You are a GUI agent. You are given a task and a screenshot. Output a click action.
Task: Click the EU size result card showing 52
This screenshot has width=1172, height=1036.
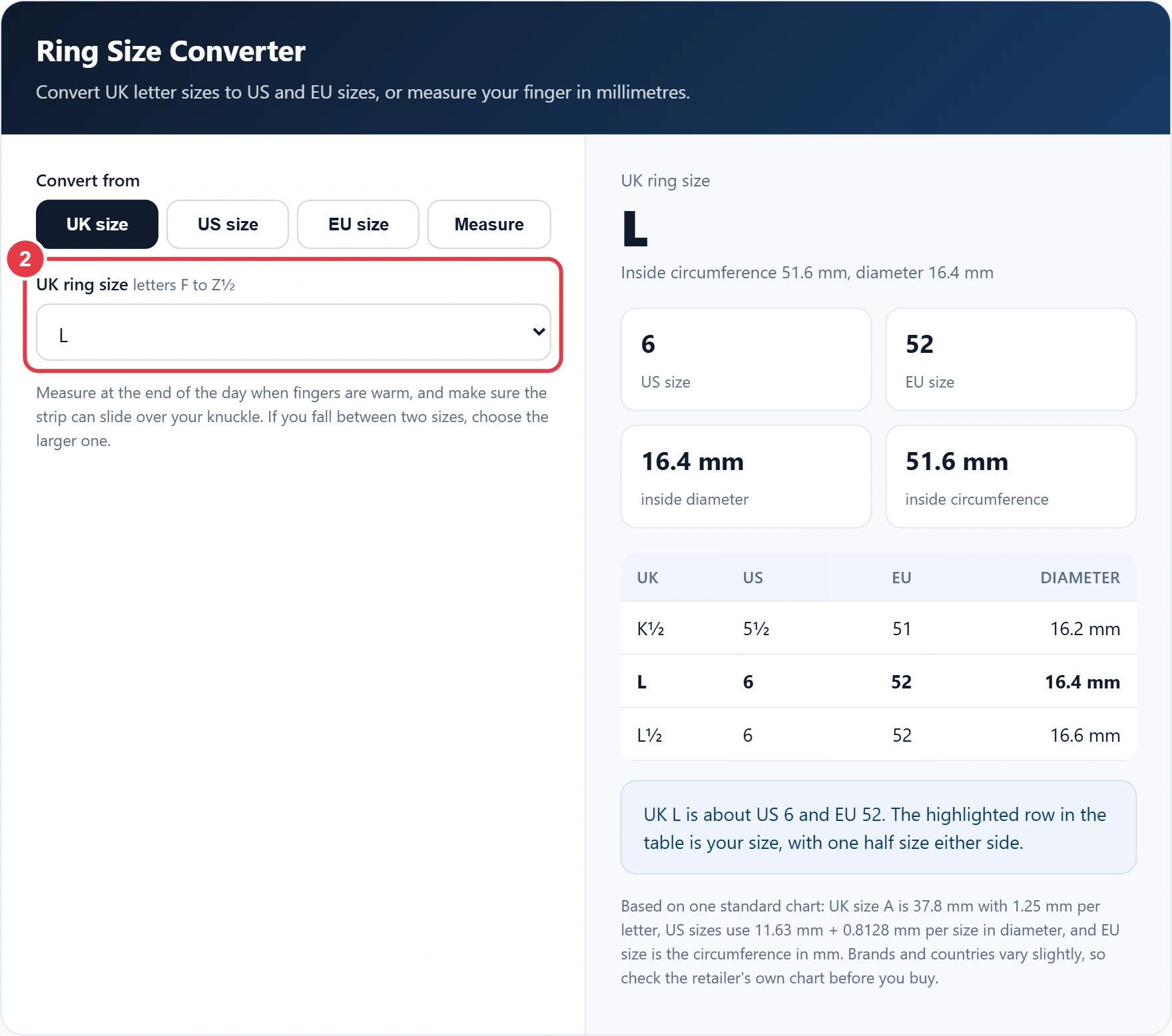[1011, 360]
